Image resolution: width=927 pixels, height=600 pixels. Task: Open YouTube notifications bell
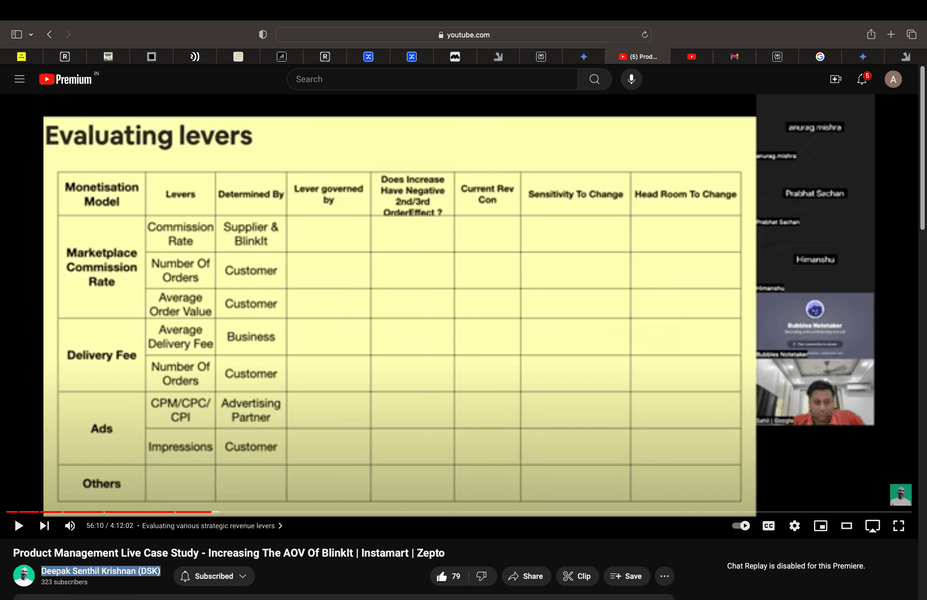click(x=862, y=79)
